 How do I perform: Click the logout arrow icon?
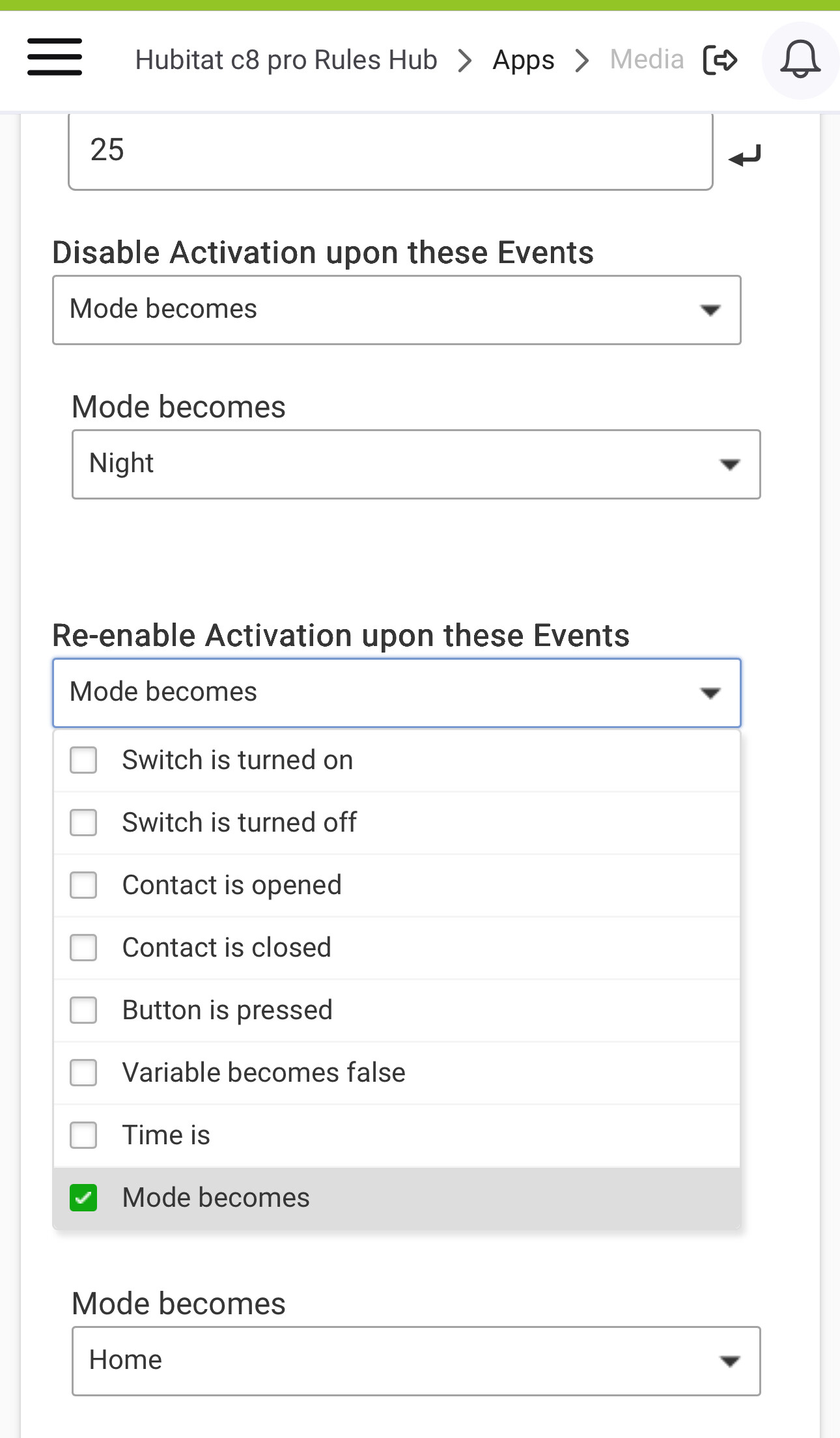point(720,60)
